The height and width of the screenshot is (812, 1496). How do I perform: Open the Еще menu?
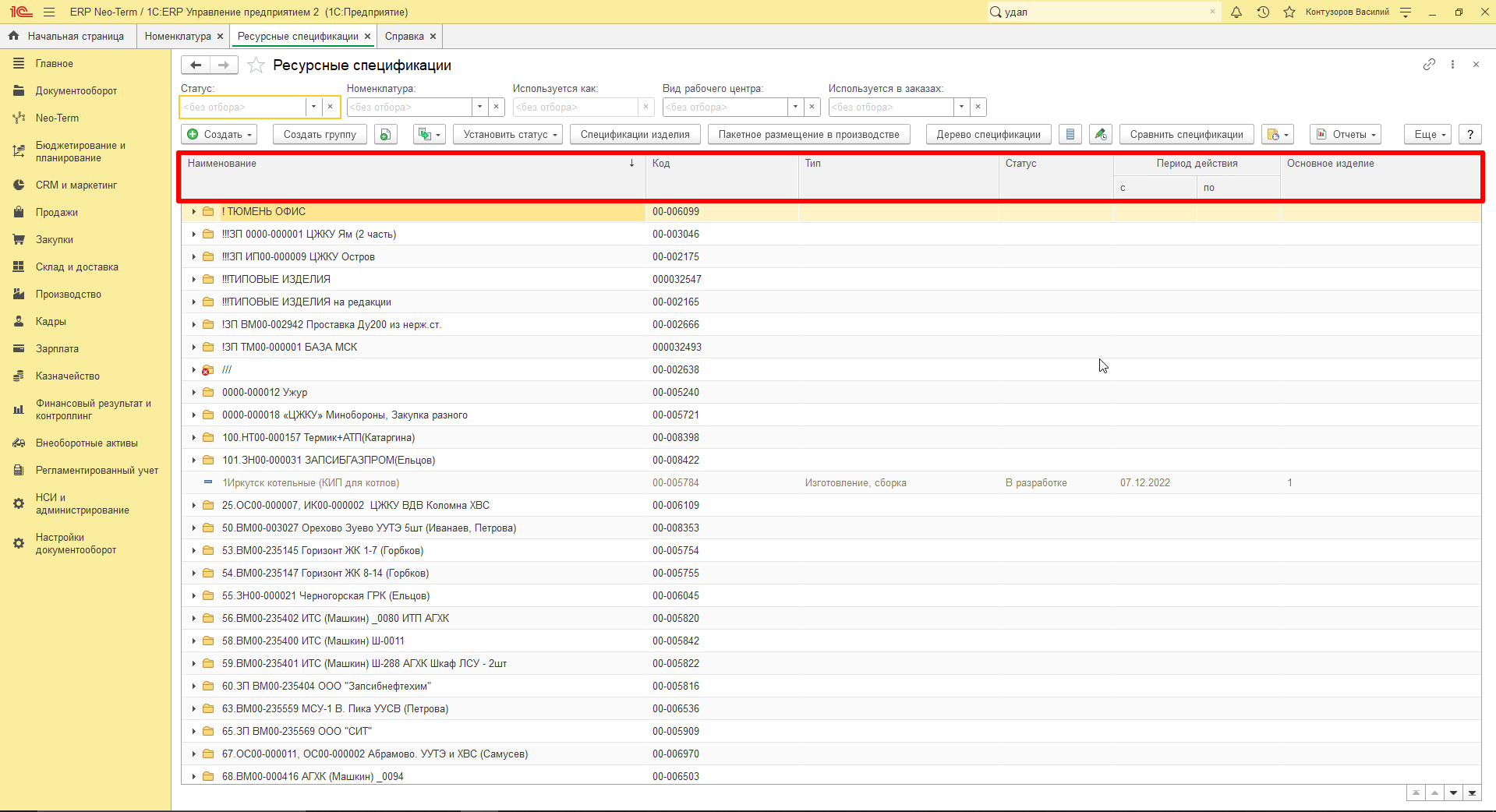(x=1427, y=134)
